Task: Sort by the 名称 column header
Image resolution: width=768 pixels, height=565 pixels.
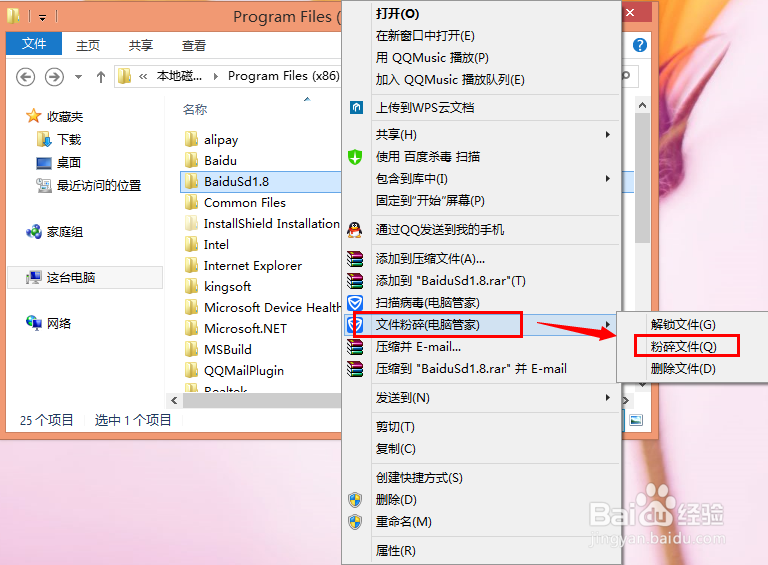Action: (x=195, y=110)
